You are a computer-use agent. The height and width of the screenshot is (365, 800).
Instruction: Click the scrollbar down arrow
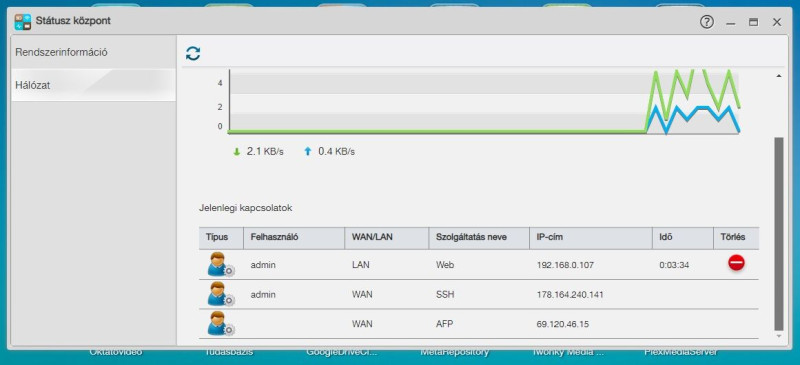(x=779, y=336)
